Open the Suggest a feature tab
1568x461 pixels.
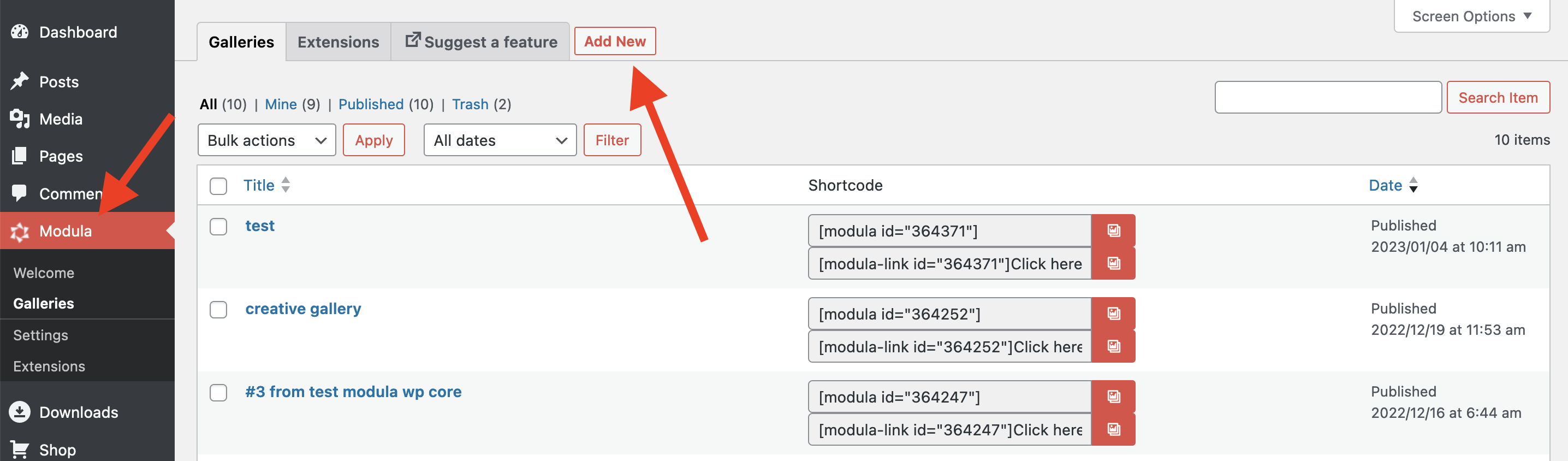click(480, 42)
